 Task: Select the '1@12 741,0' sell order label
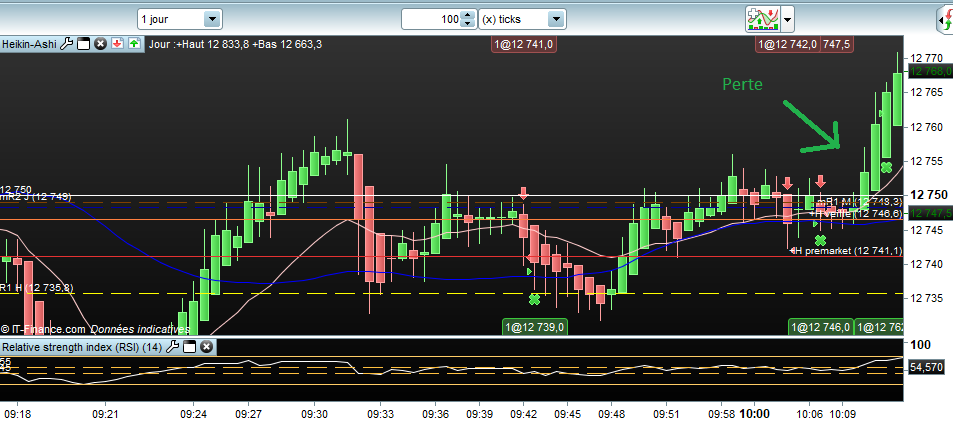coord(524,44)
